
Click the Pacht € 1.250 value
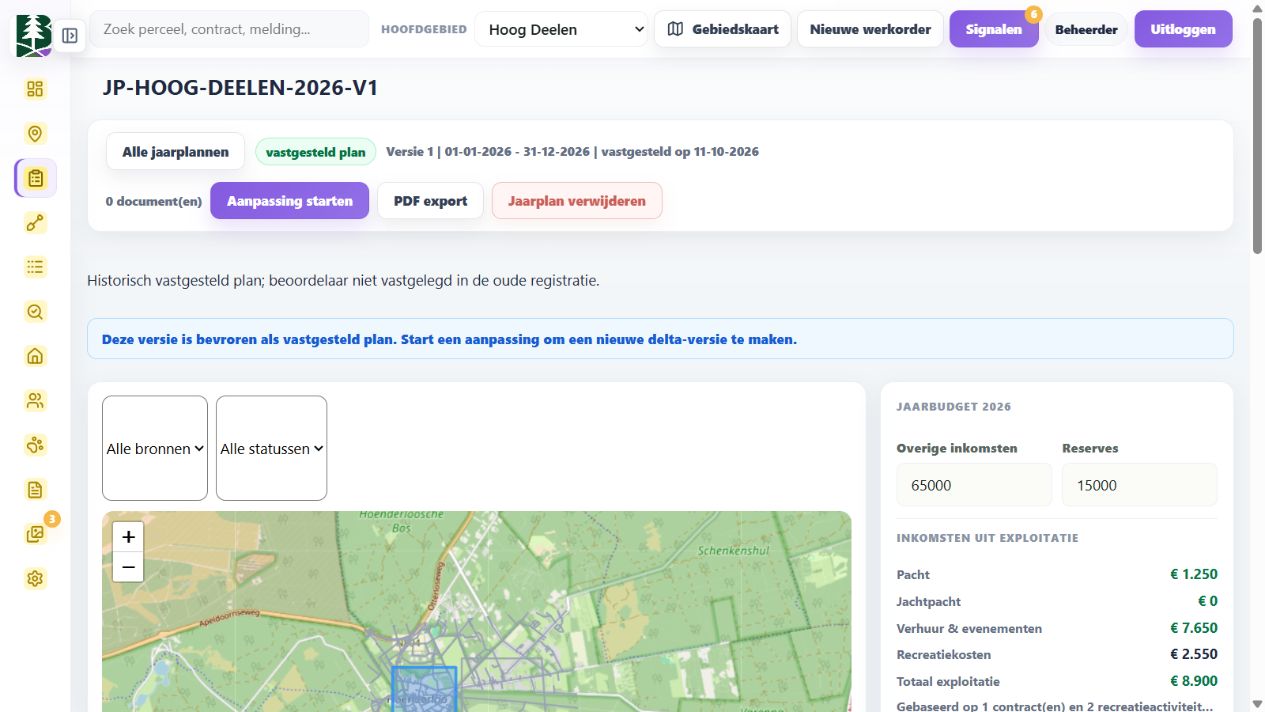pos(1194,574)
